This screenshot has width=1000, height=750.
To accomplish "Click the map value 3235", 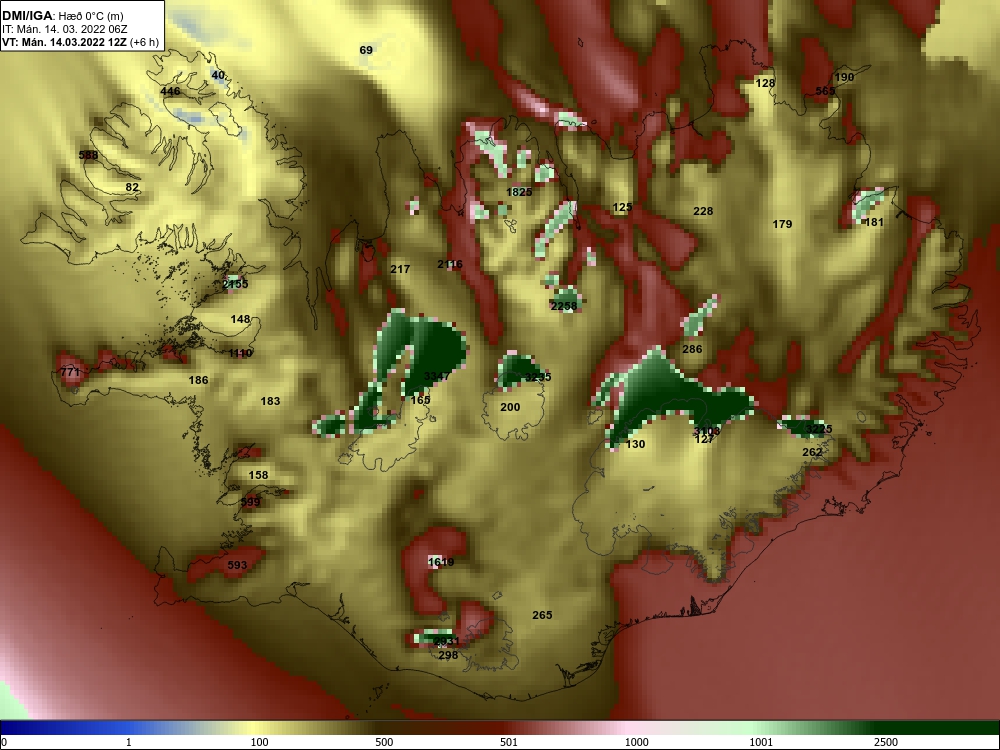I will [x=538, y=377].
